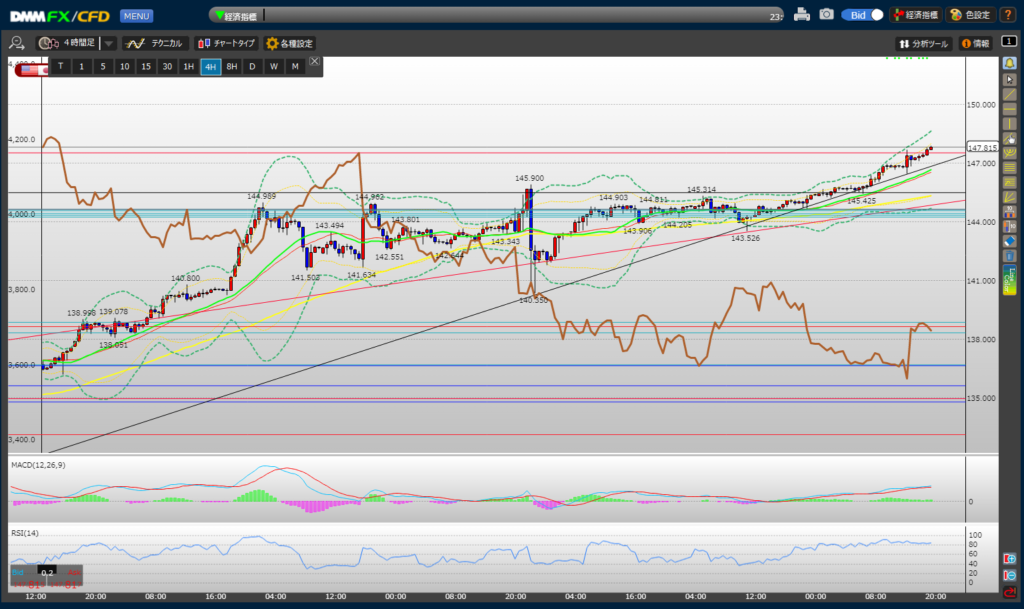Switch to the D daily timeframe tab

[x=252, y=66]
